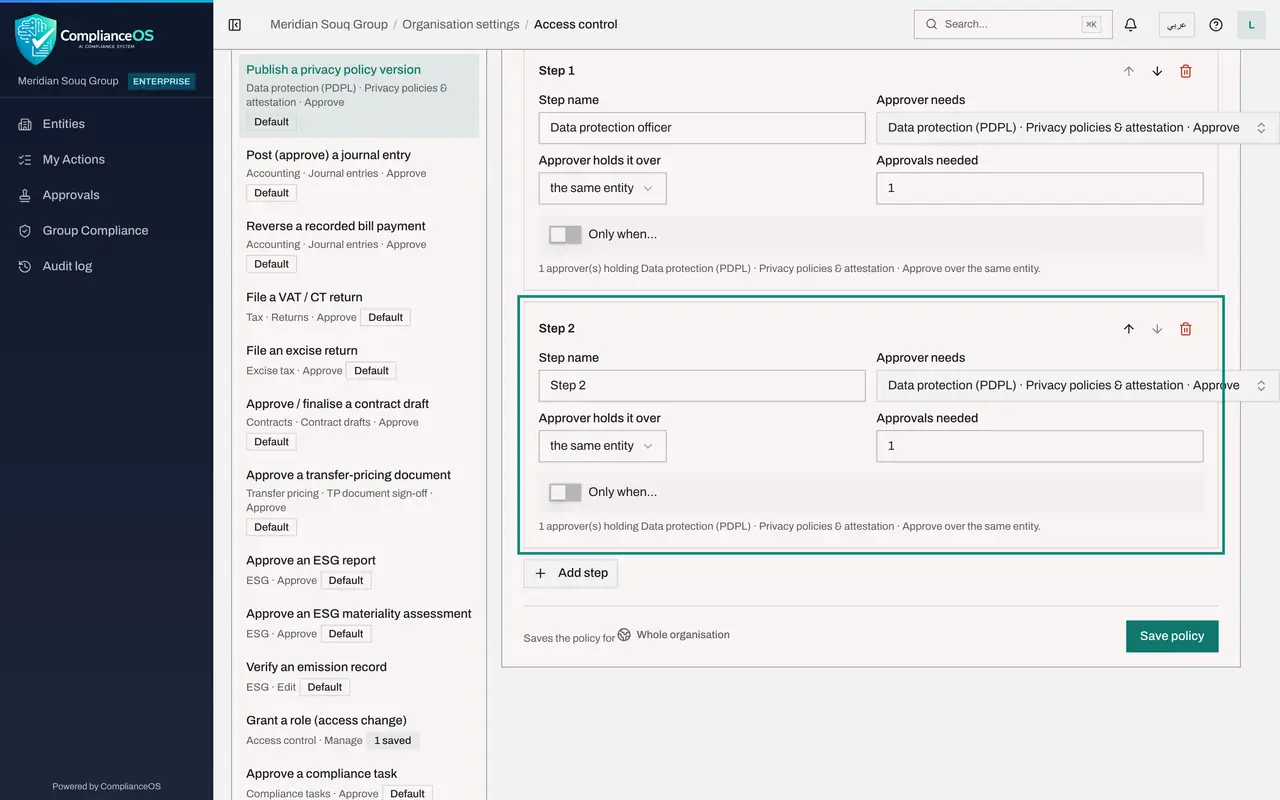Click the ComplianceOS logo

(x=85, y=38)
